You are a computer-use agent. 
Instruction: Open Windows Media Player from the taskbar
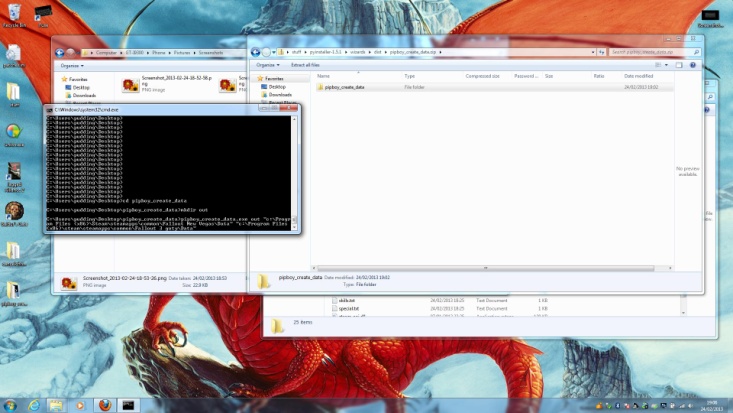(80, 405)
